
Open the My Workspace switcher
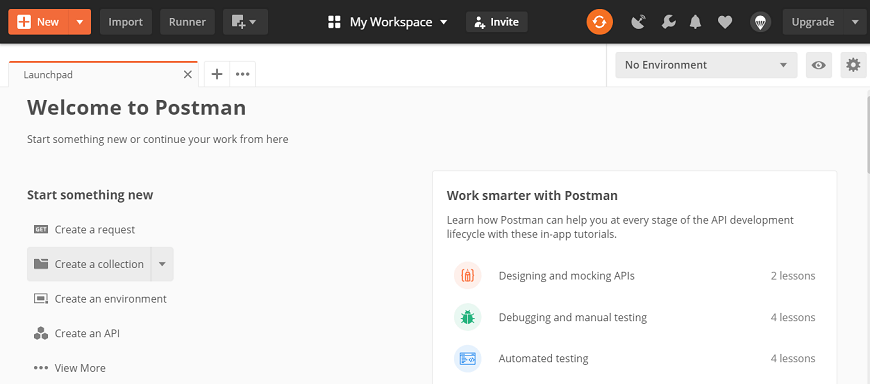point(388,22)
